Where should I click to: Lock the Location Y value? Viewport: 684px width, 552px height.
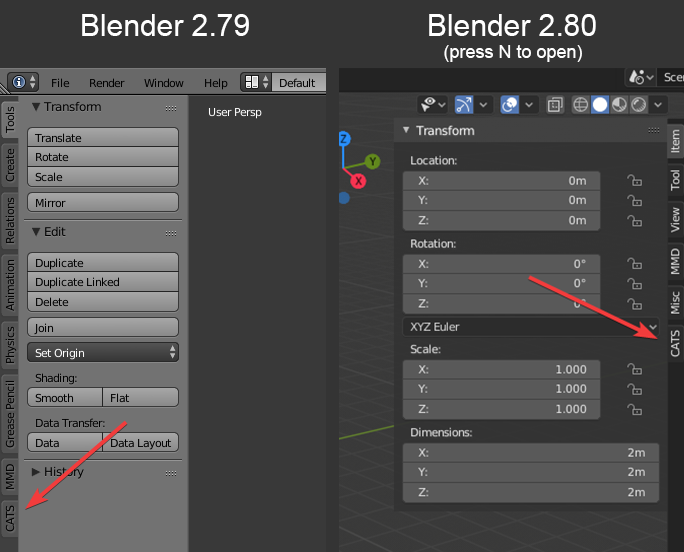pos(634,200)
